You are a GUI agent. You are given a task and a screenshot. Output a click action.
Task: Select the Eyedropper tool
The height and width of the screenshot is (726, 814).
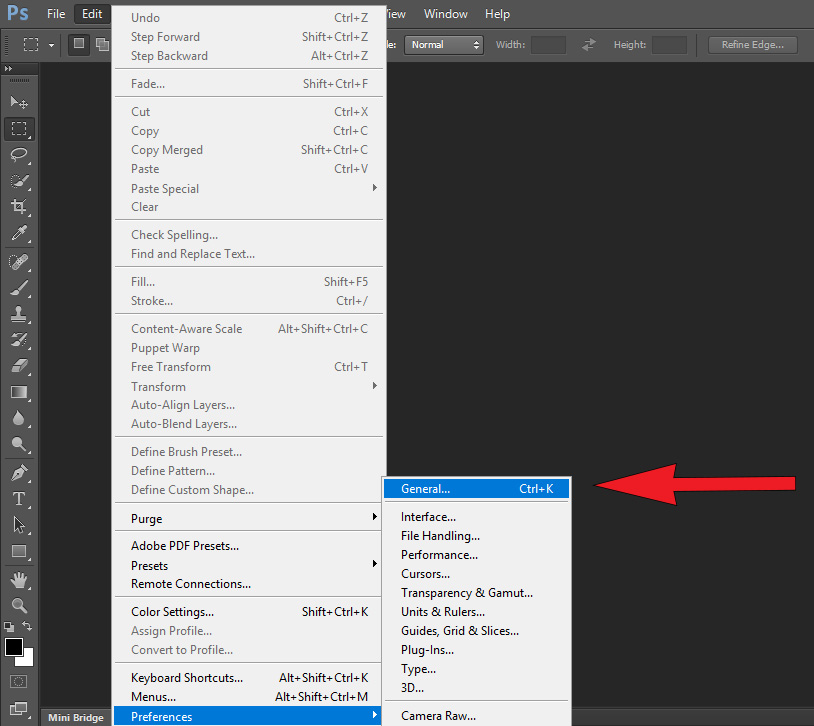18,234
